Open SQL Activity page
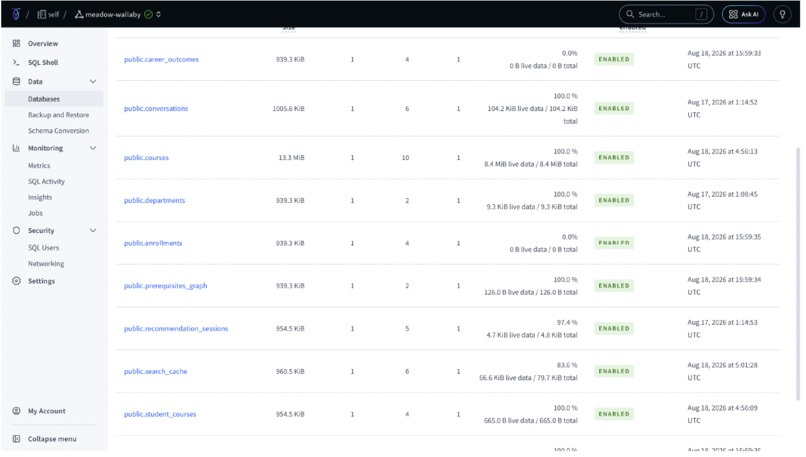Screen dimensions: 806x457 pos(46,181)
